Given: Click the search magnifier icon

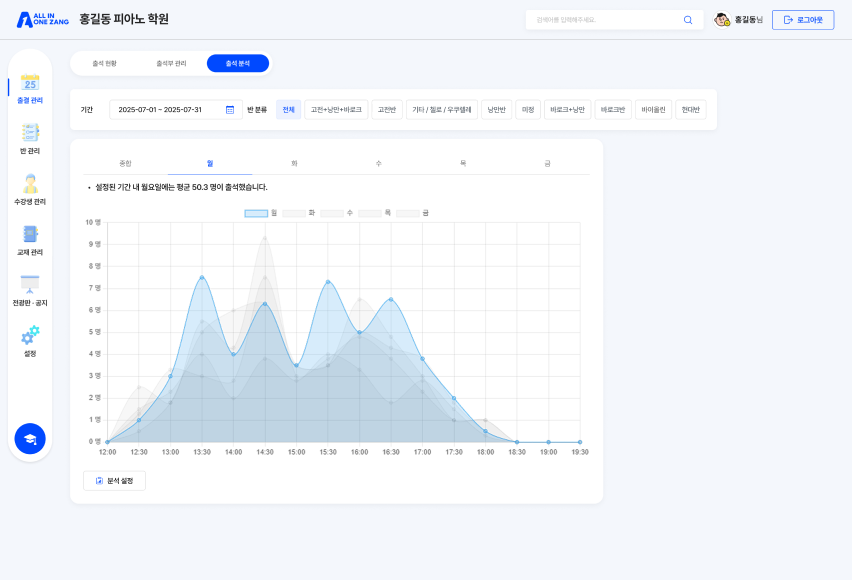Looking at the screenshot, I should tap(688, 20).
